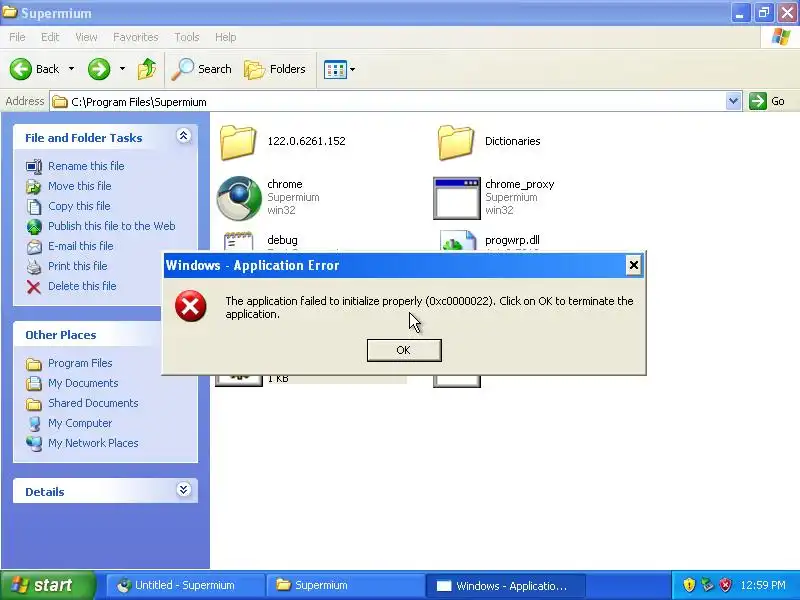800x600 pixels.
Task: Click Move this file link
Action: tap(80, 186)
